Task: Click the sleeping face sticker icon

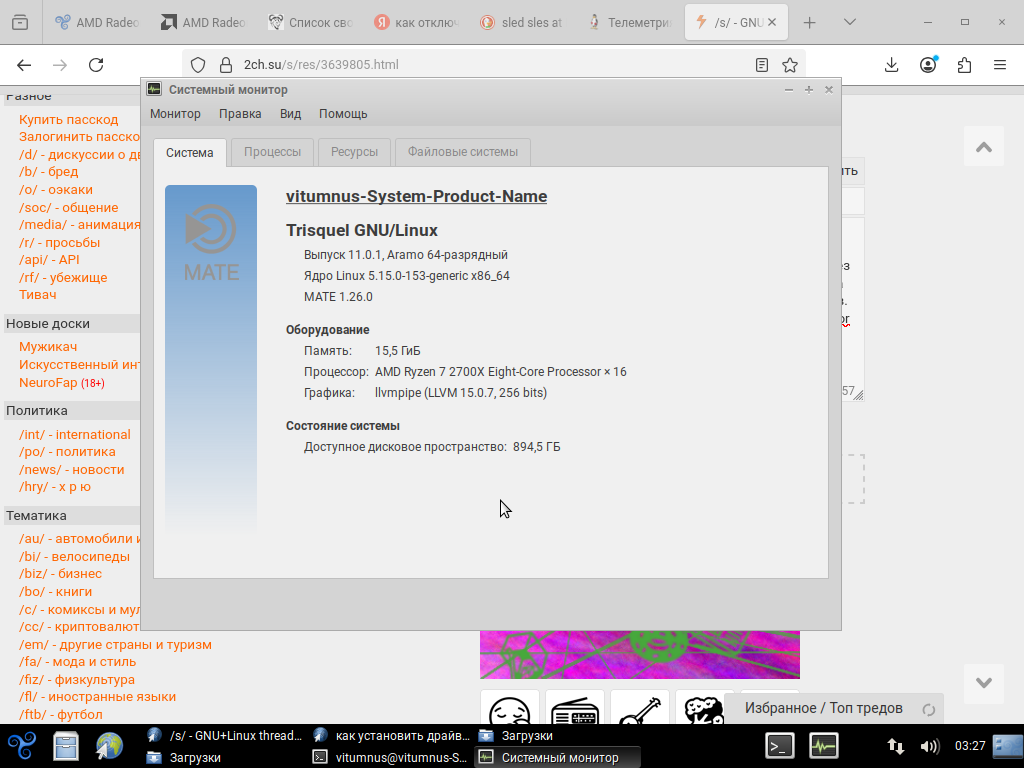Action: [x=509, y=709]
